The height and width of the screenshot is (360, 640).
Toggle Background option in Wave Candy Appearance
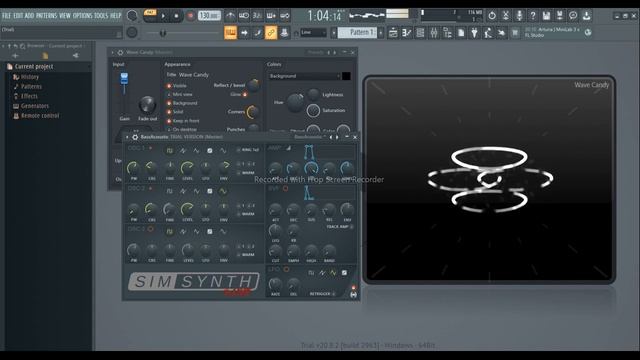coord(169,103)
